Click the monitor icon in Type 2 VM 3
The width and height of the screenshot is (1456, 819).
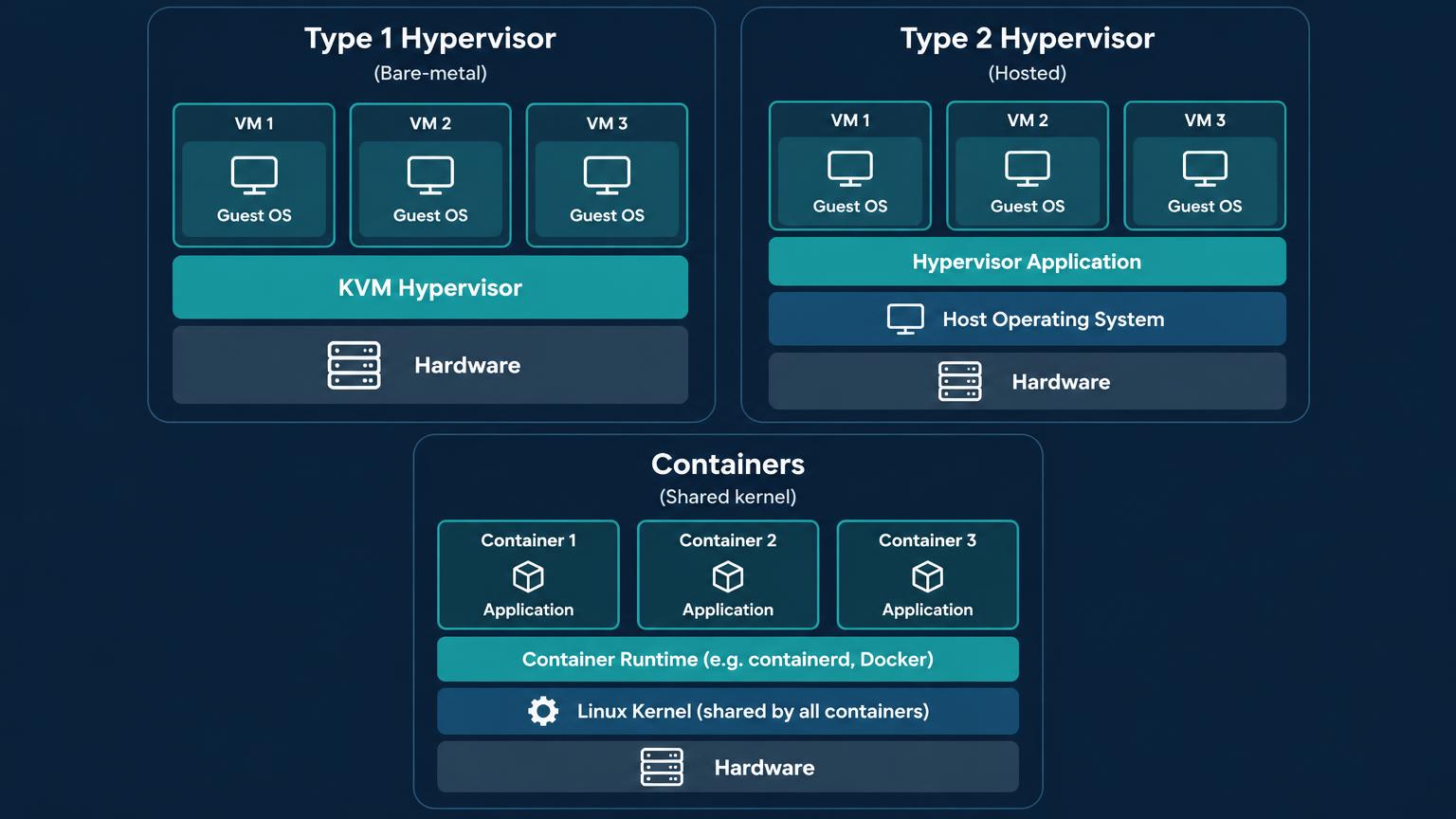[1205, 169]
